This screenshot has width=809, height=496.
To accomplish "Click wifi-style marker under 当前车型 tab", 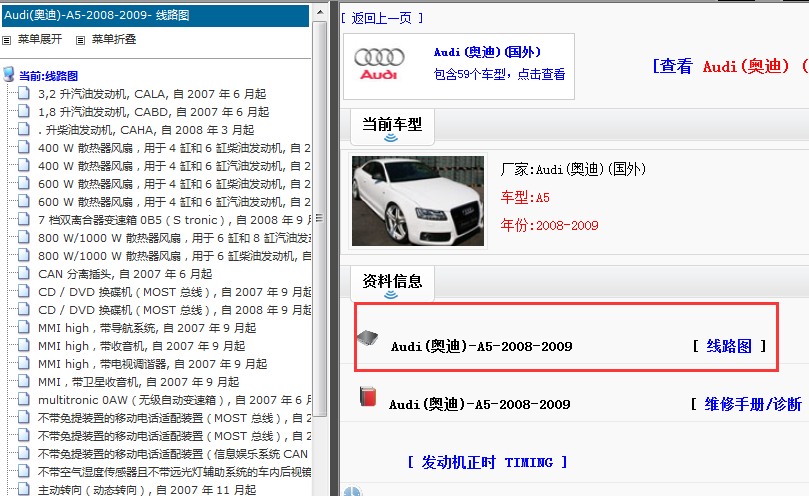I will point(391,138).
